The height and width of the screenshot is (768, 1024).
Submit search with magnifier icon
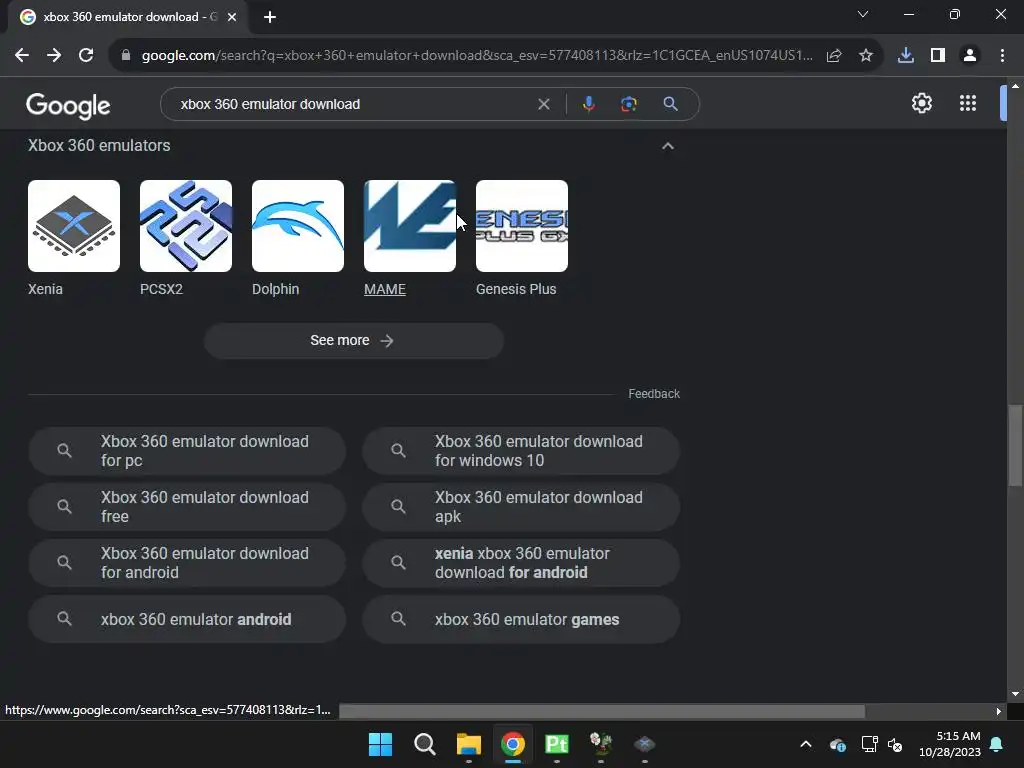[671, 104]
